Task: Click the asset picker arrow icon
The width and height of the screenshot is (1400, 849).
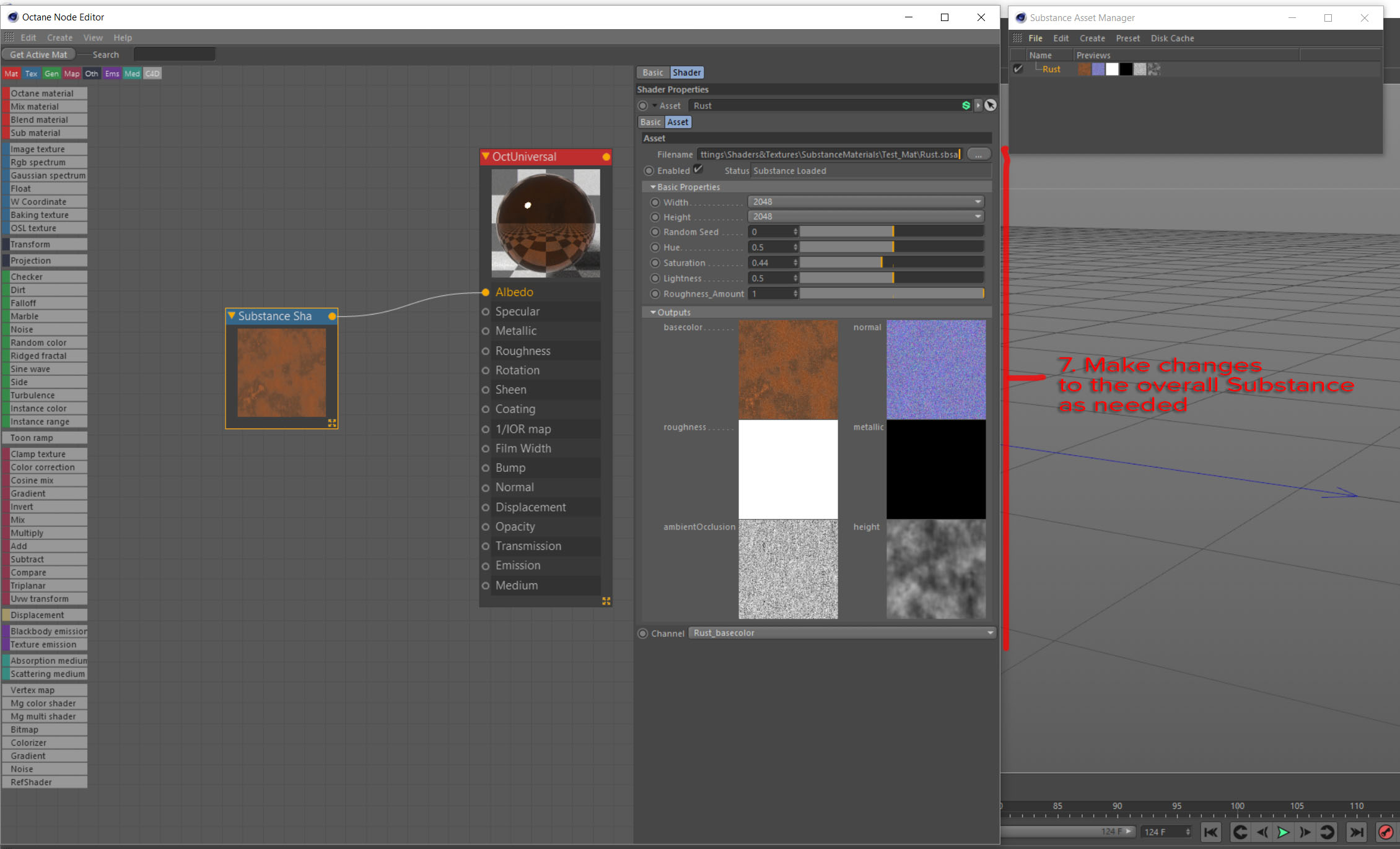Action: pyautogui.click(x=991, y=105)
